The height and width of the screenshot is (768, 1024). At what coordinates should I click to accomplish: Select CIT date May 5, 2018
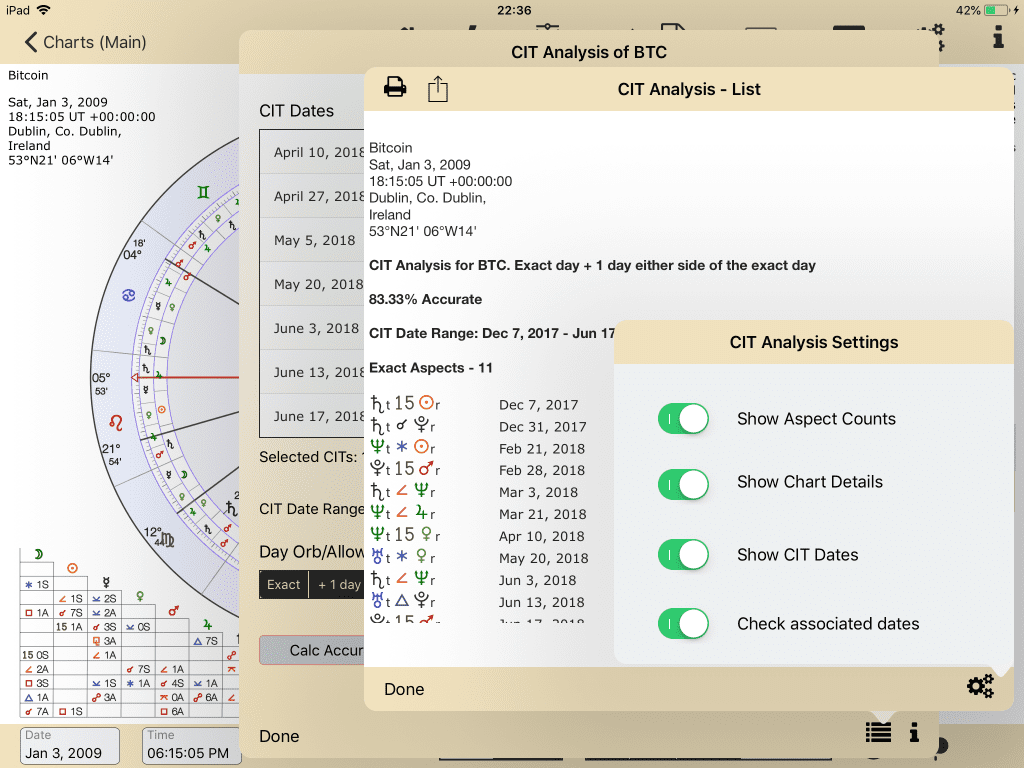tap(312, 240)
